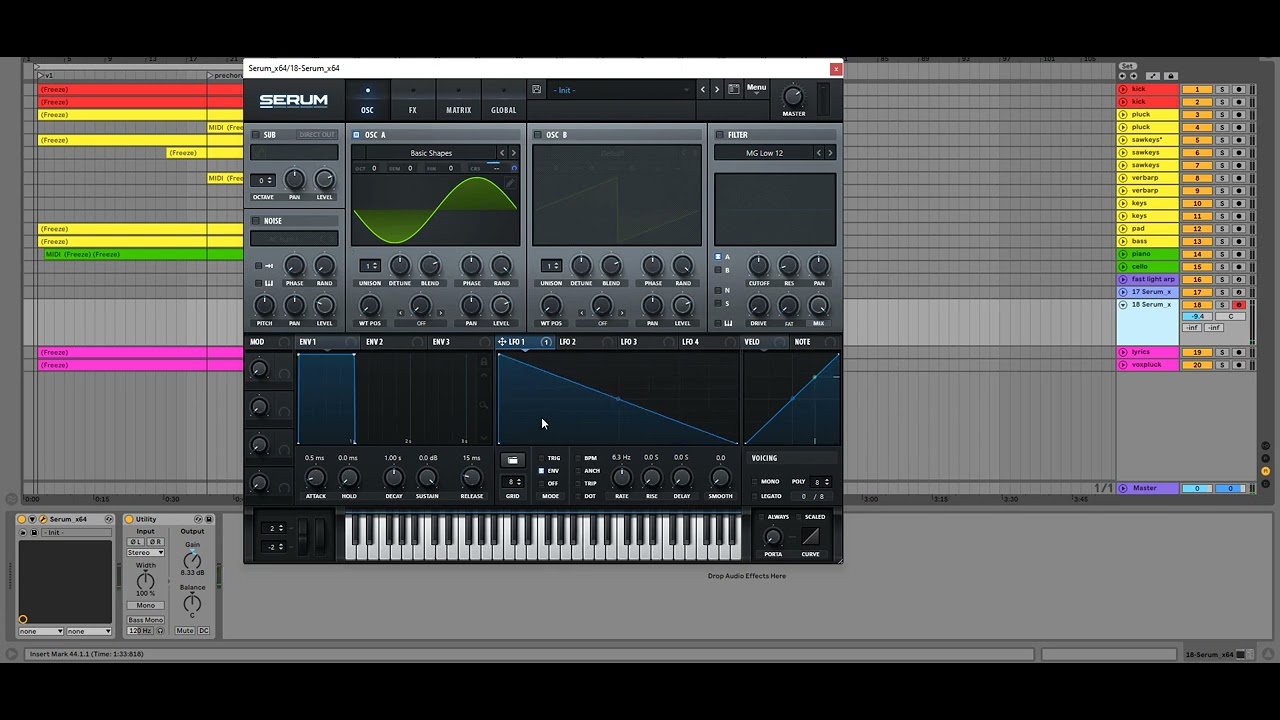Image resolution: width=1280 pixels, height=720 pixels.
Task: Click the lock icon above Ableton track list
Action: click(x=1171, y=76)
